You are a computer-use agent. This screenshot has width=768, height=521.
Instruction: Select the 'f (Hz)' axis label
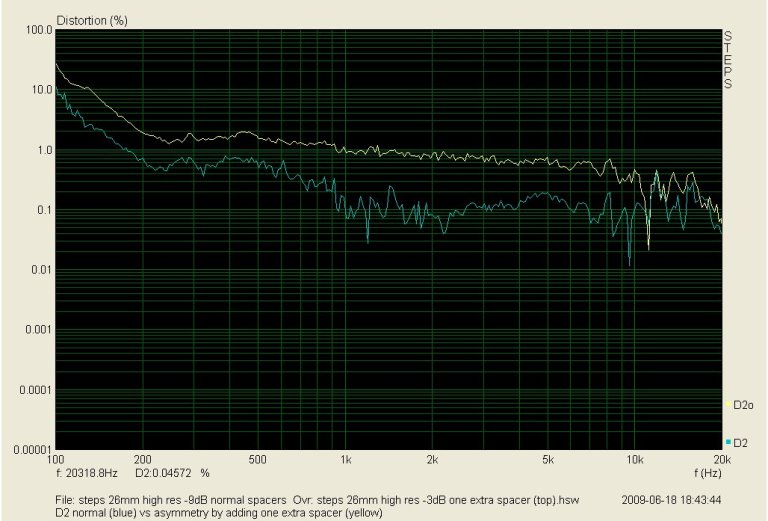tap(708, 473)
